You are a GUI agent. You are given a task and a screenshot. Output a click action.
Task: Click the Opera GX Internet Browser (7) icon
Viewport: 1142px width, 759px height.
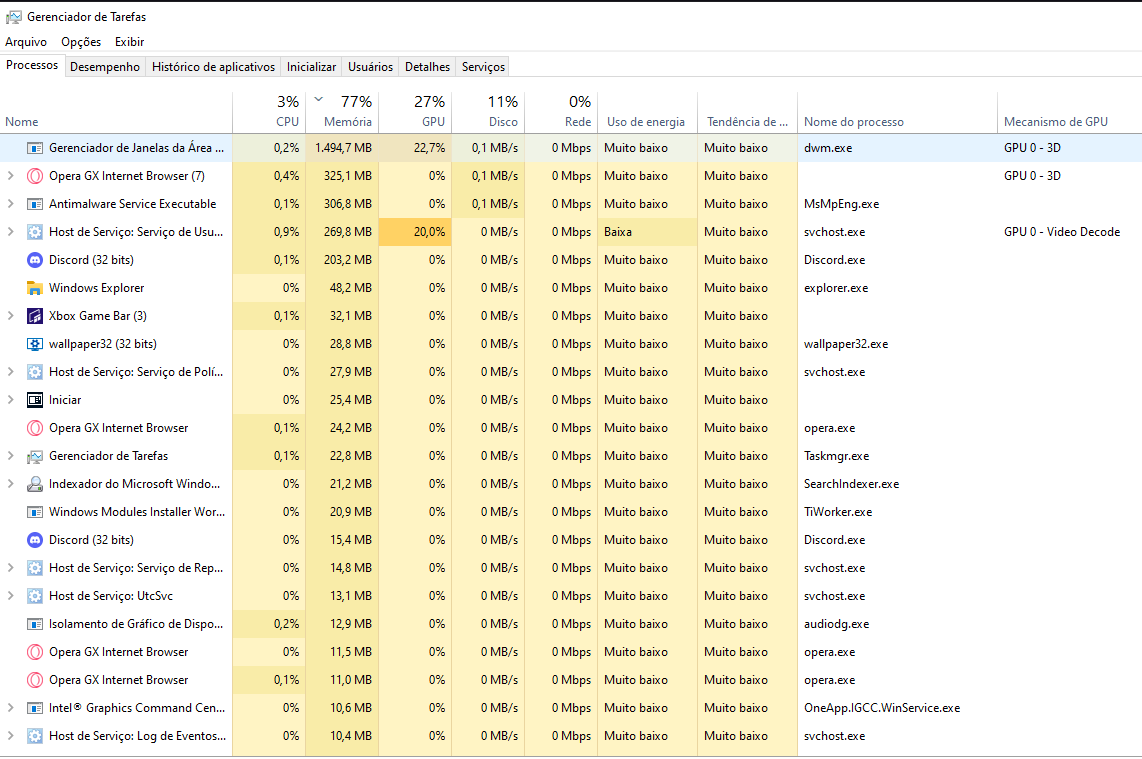[x=34, y=176]
